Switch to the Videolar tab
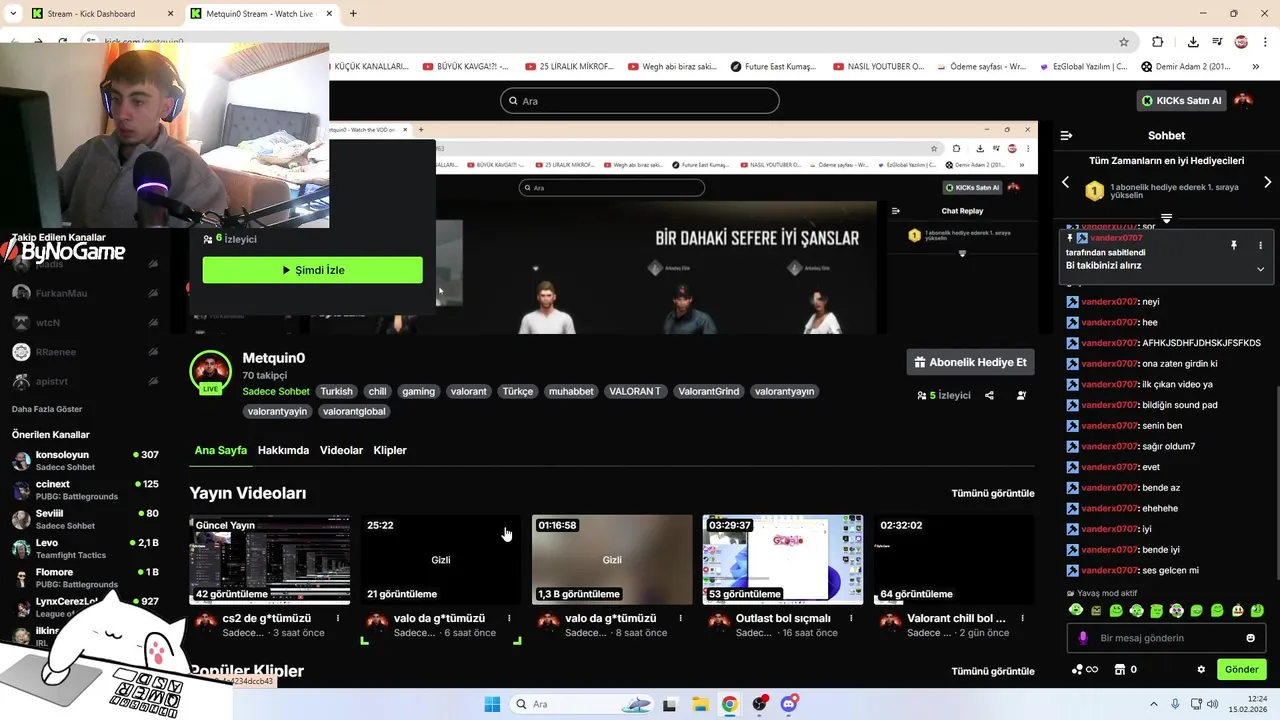Viewport: 1280px width, 720px height. [341, 450]
